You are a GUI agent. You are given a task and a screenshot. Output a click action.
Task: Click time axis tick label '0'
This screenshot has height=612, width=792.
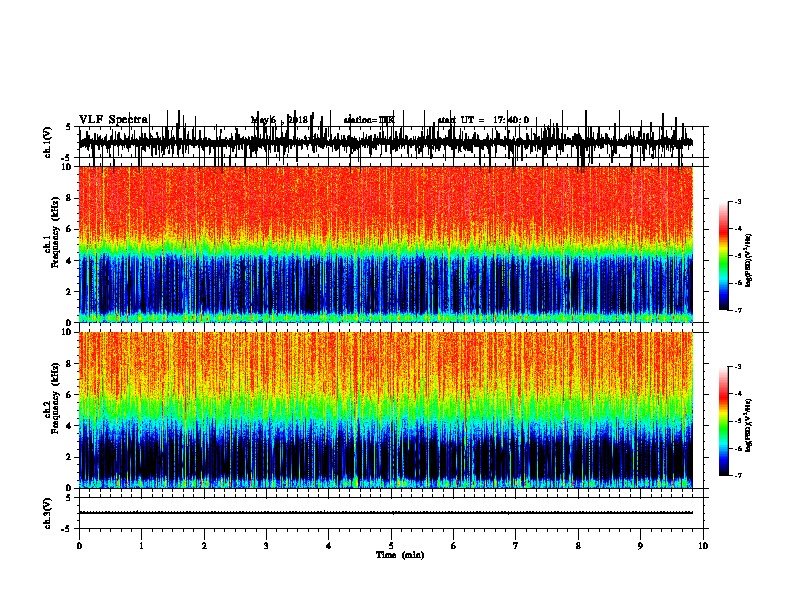click(x=79, y=546)
